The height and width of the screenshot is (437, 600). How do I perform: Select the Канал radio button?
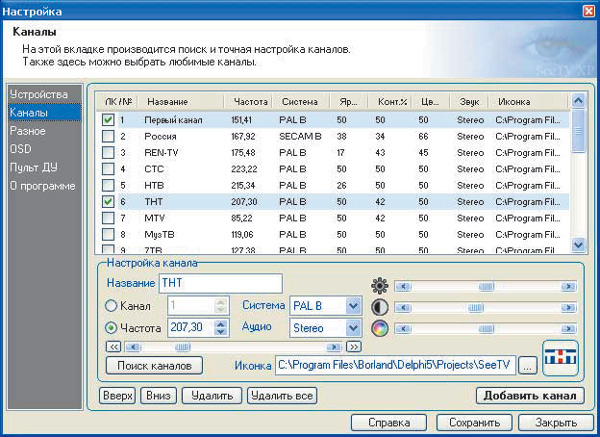coord(111,306)
